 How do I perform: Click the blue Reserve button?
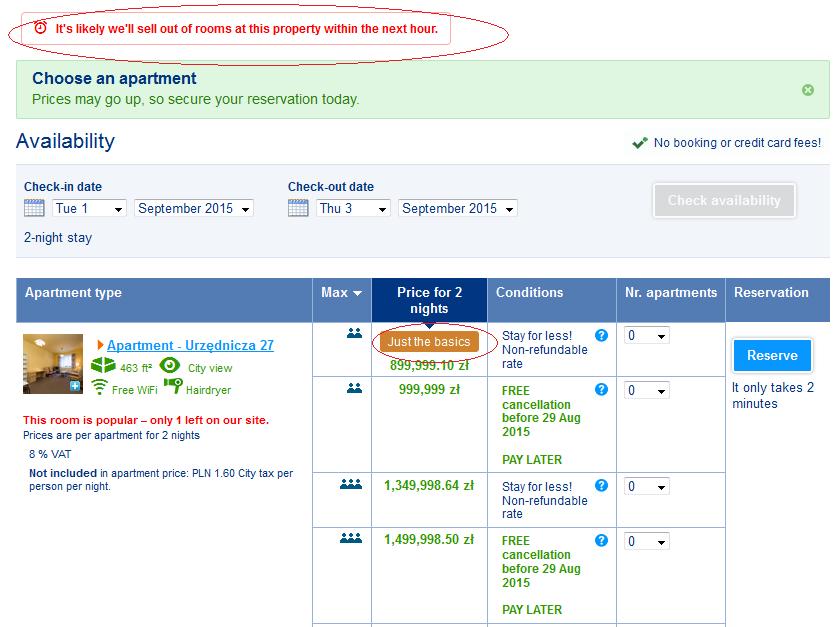[x=772, y=355]
